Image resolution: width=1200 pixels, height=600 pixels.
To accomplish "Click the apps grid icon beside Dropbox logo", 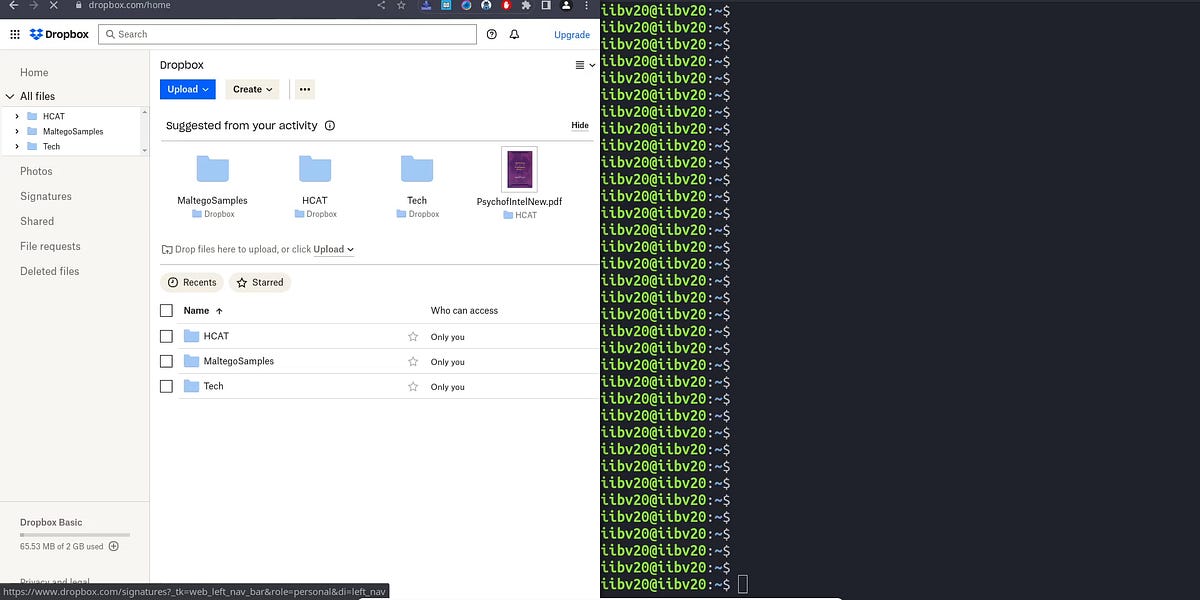I will tap(14, 33).
